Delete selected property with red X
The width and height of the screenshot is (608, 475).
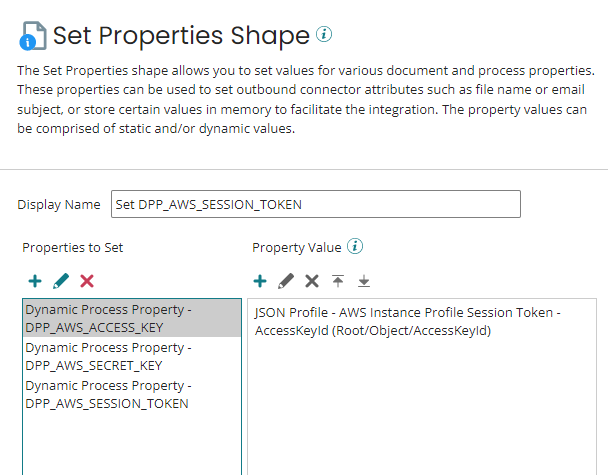pos(87,281)
